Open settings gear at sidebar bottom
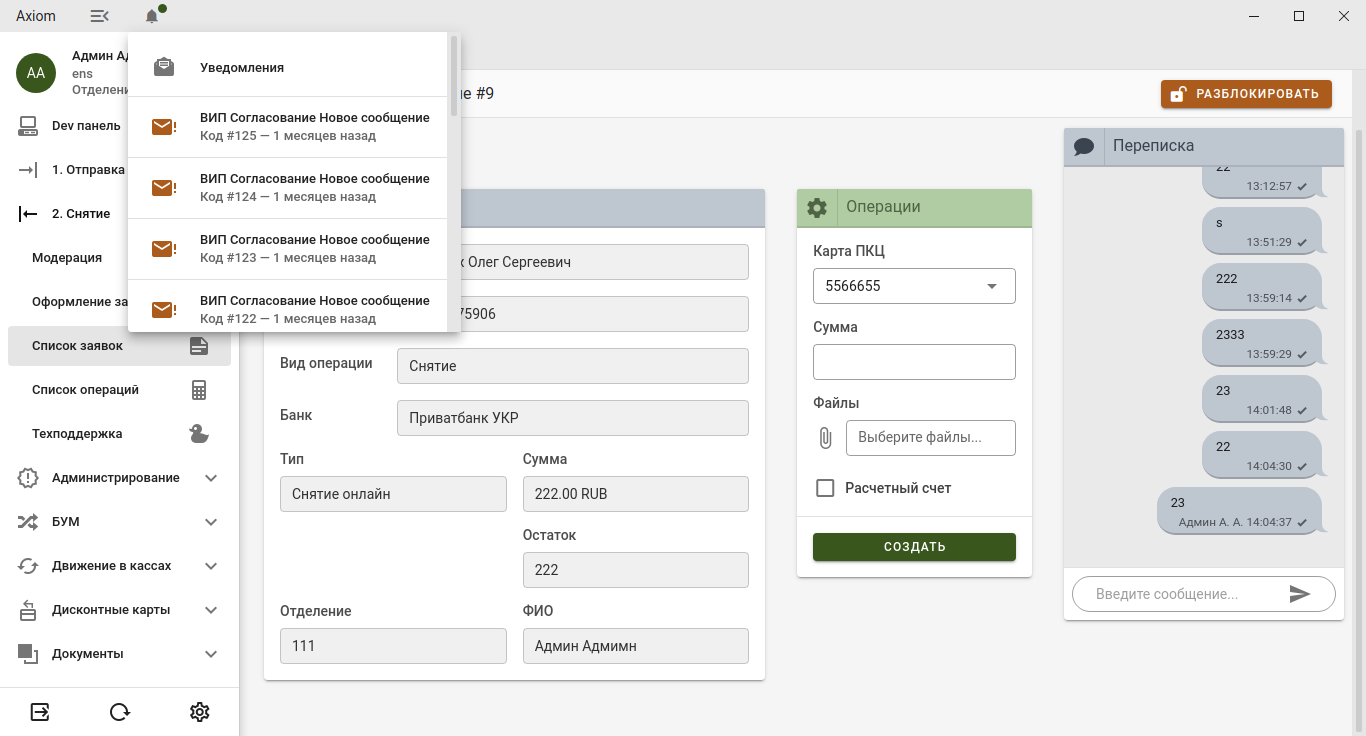1366x736 pixels. pyautogui.click(x=200, y=712)
